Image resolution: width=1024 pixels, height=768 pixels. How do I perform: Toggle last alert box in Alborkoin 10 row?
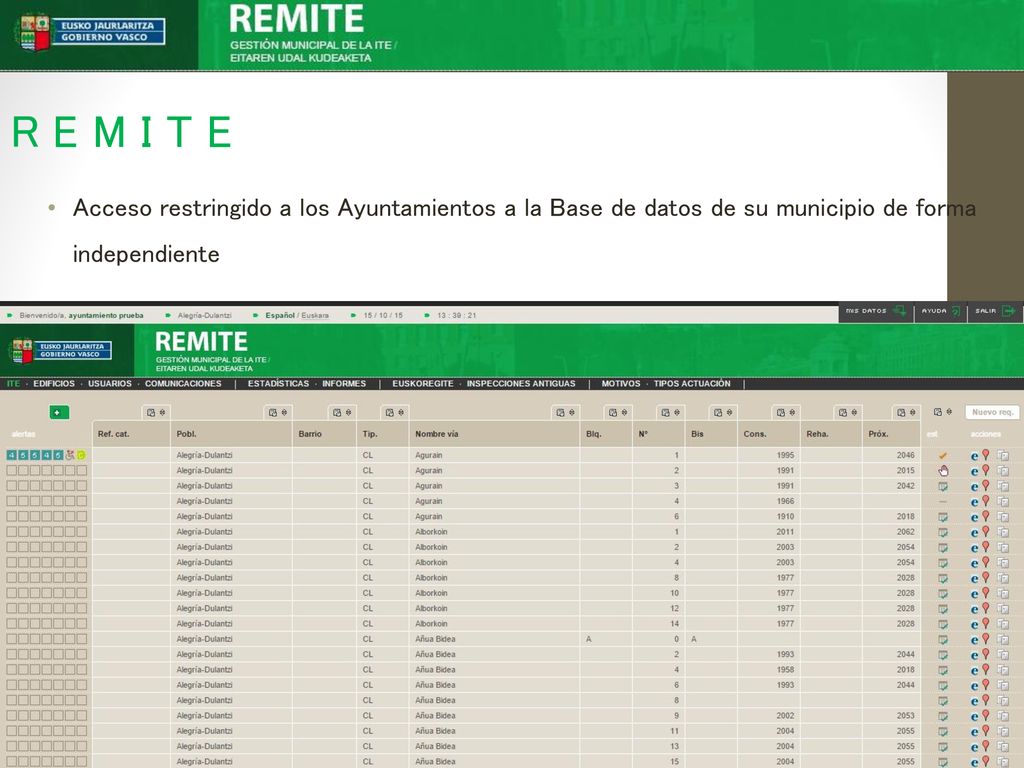(82, 593)
